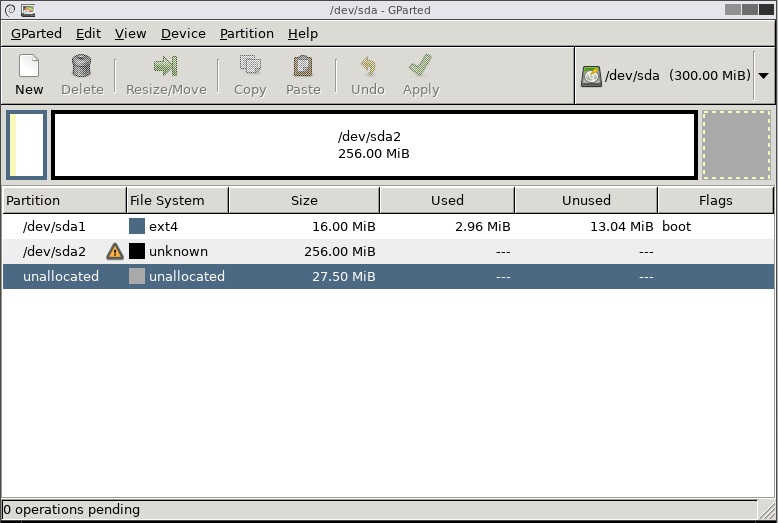The height and width of the screenshot is (523, 778).
Task: Click the Undo arrow icon
Action: (x=368, y=66)
